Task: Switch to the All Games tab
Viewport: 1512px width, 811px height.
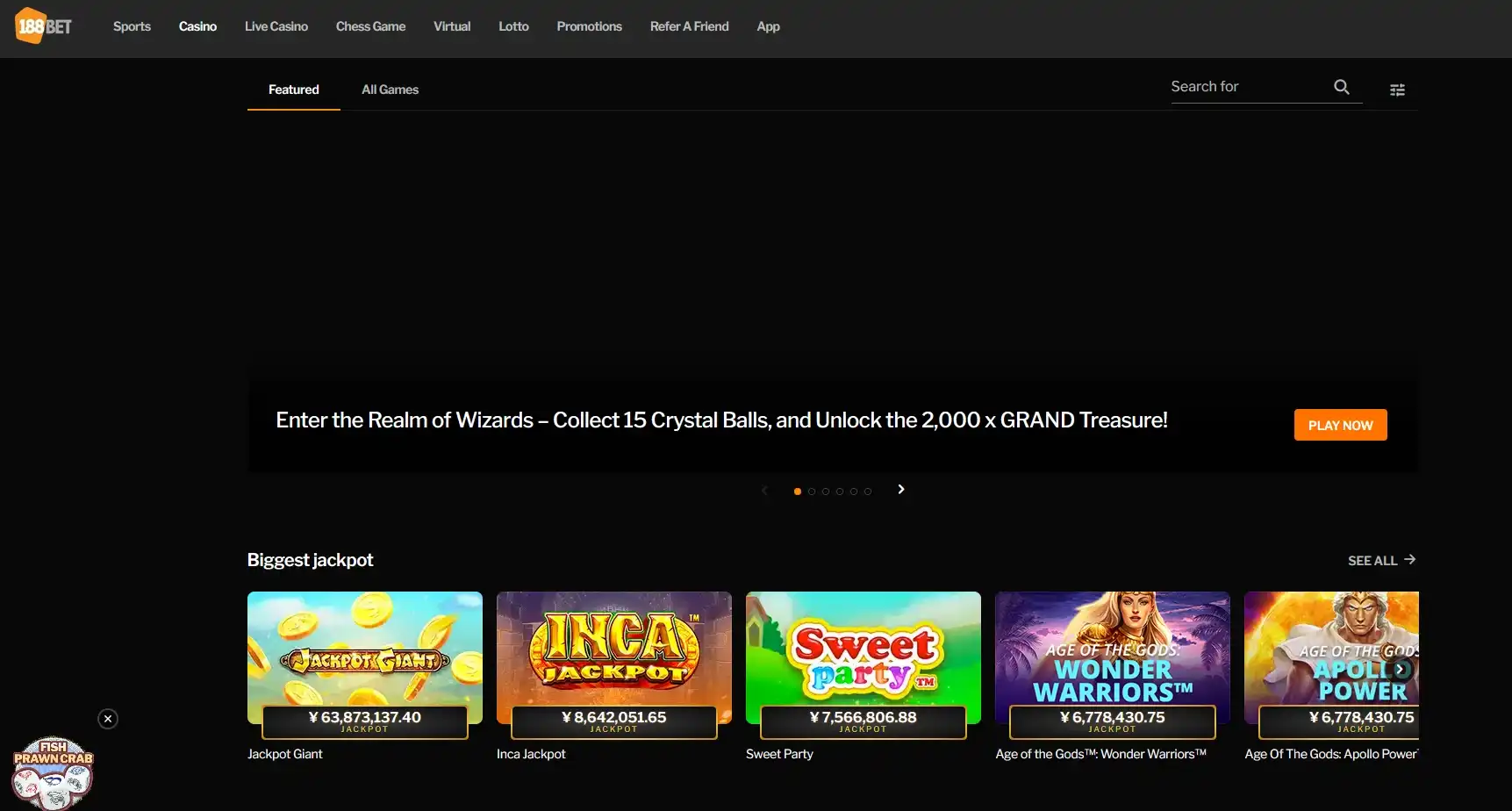Action: pos(390,90)
